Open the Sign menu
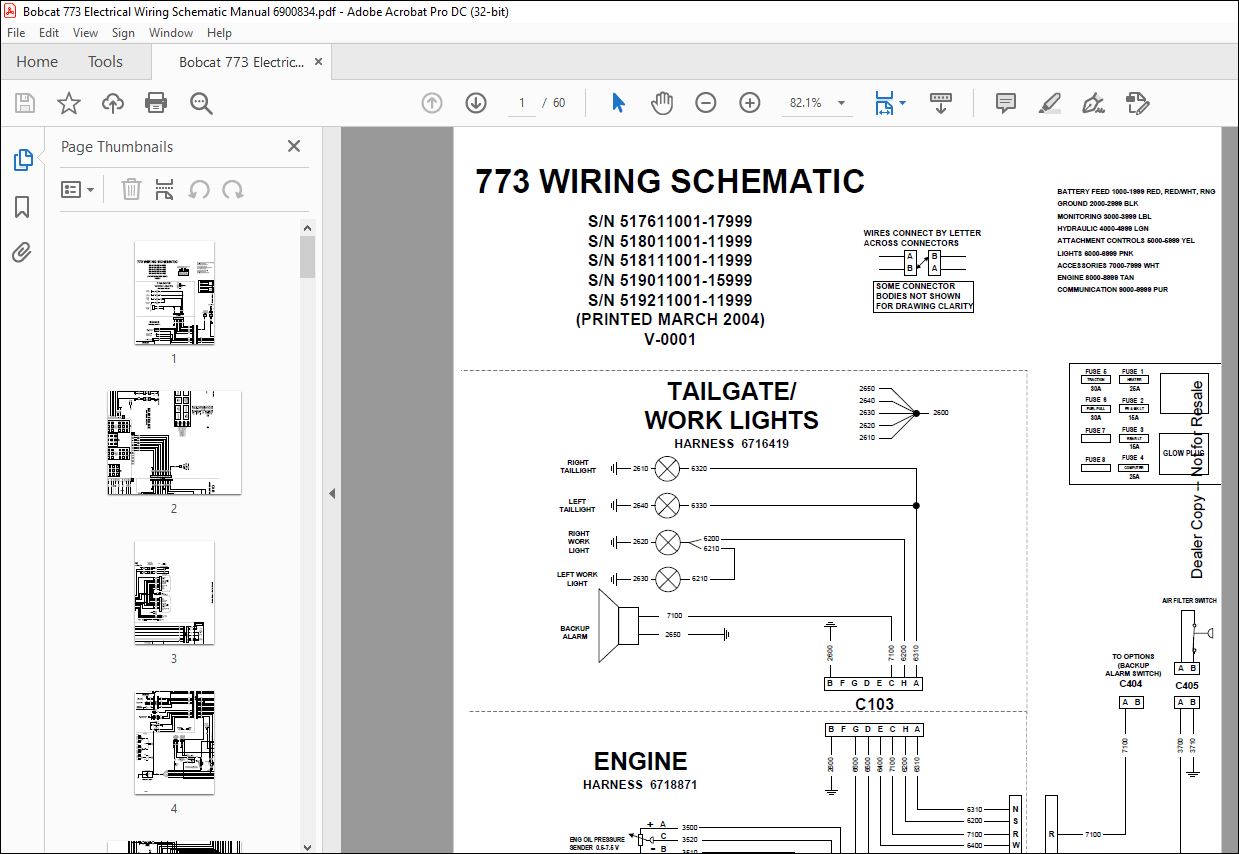This screenshot has width=1239, height=854. 123,33
